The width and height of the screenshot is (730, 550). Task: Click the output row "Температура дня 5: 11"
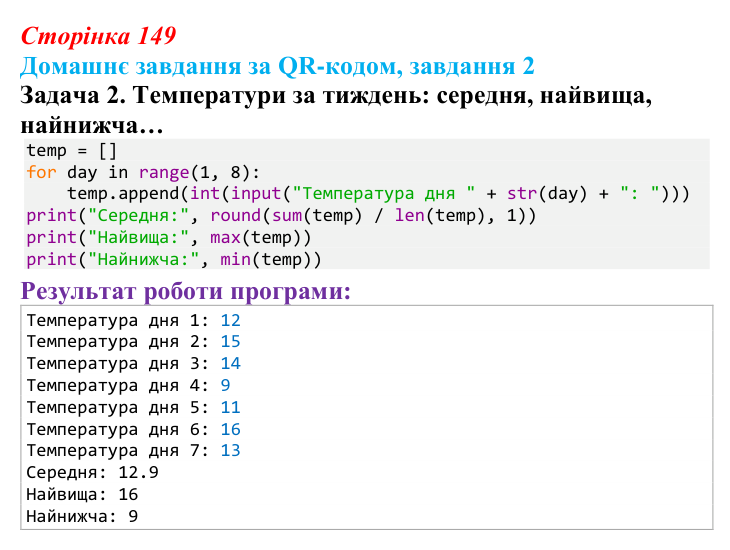(x=133, y=407)
